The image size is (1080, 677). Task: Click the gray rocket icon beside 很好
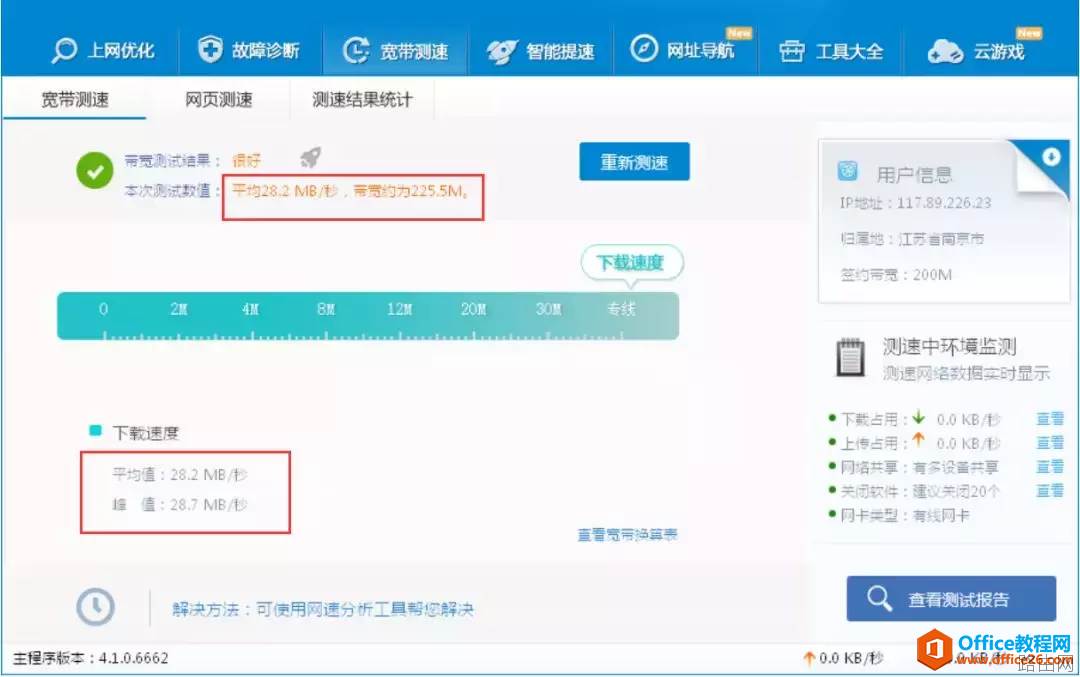point(311,157)
